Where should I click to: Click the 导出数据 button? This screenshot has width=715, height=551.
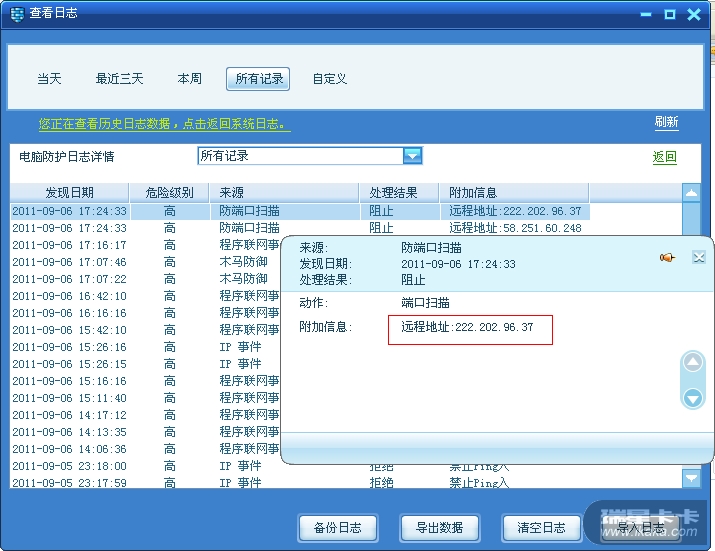440,528
